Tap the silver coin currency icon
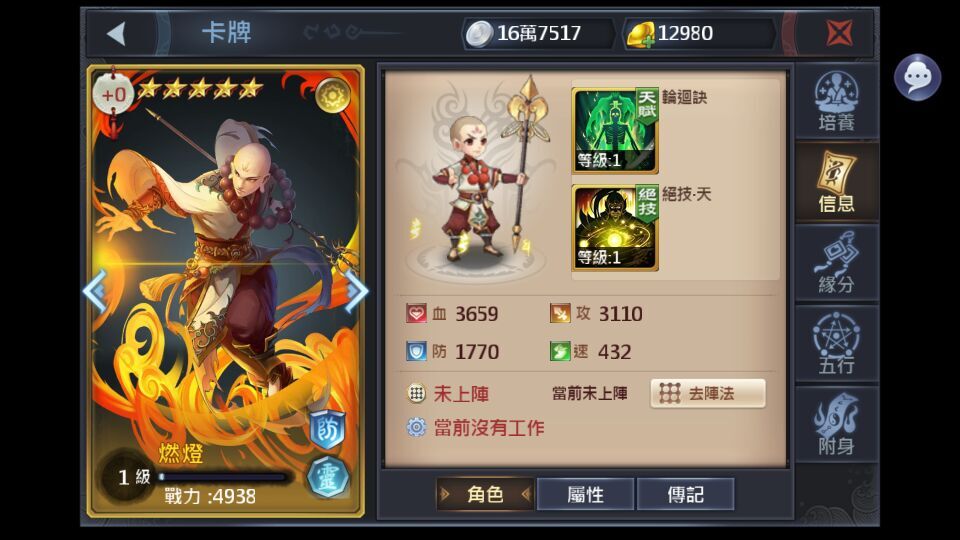The width and height of the screenshot is (960, 540). click(479, 33)
